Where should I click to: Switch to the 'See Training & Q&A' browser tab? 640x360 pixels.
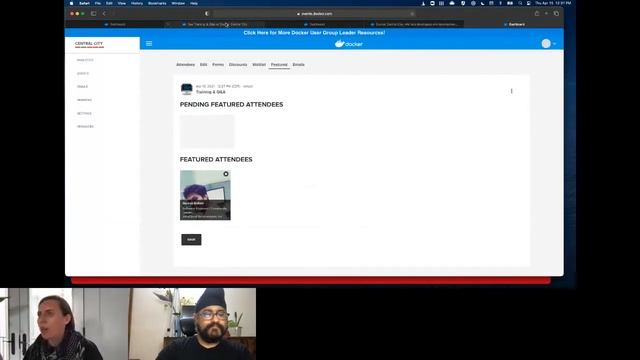215,24
